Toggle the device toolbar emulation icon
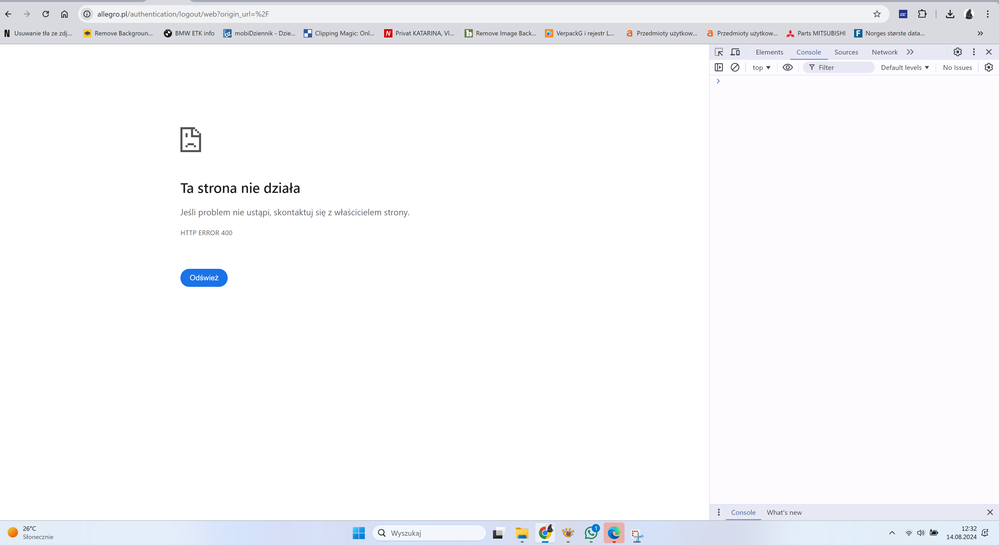Image resolution: width=999 pixels, height=545 pixels. (x=735, y=52)
